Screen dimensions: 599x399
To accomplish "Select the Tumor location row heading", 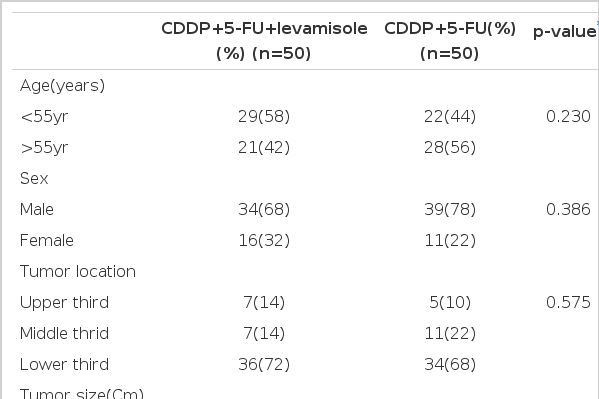I will [x=78, y=271].
